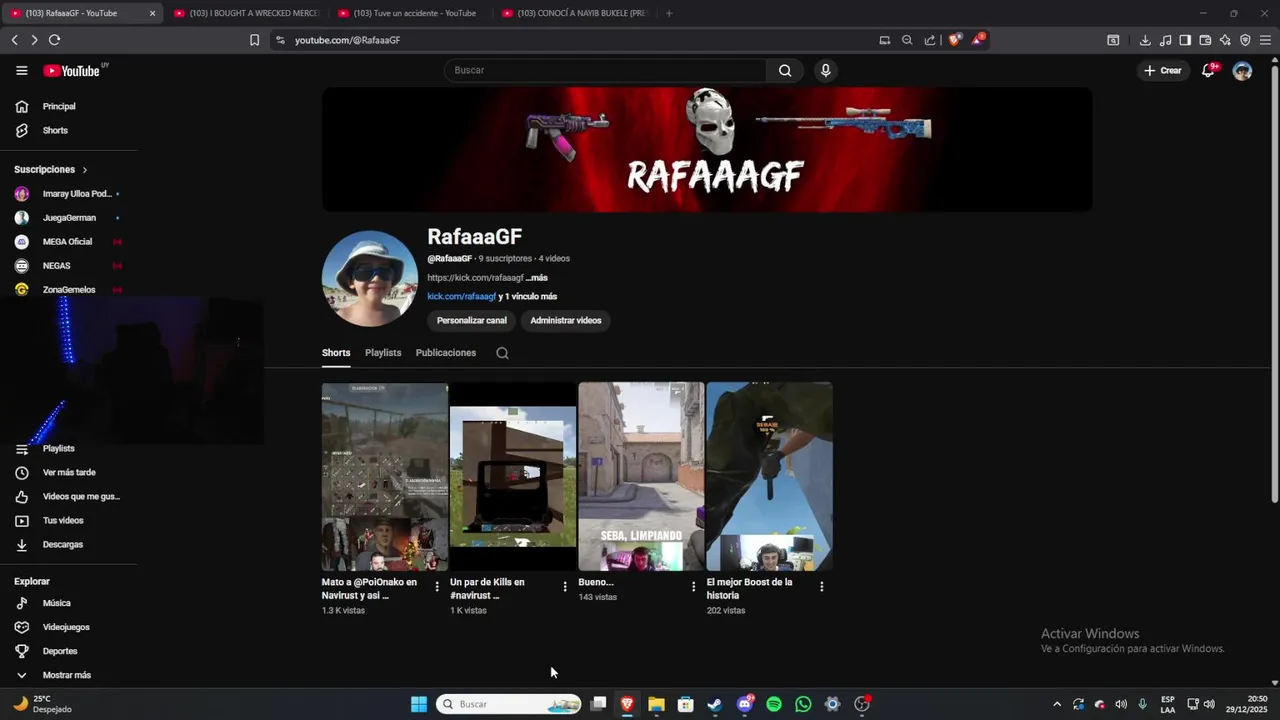Screen dimensions: 1280x720
Task: Open options for 'El mejor Boost' short
Action: [x=822, y=587]
